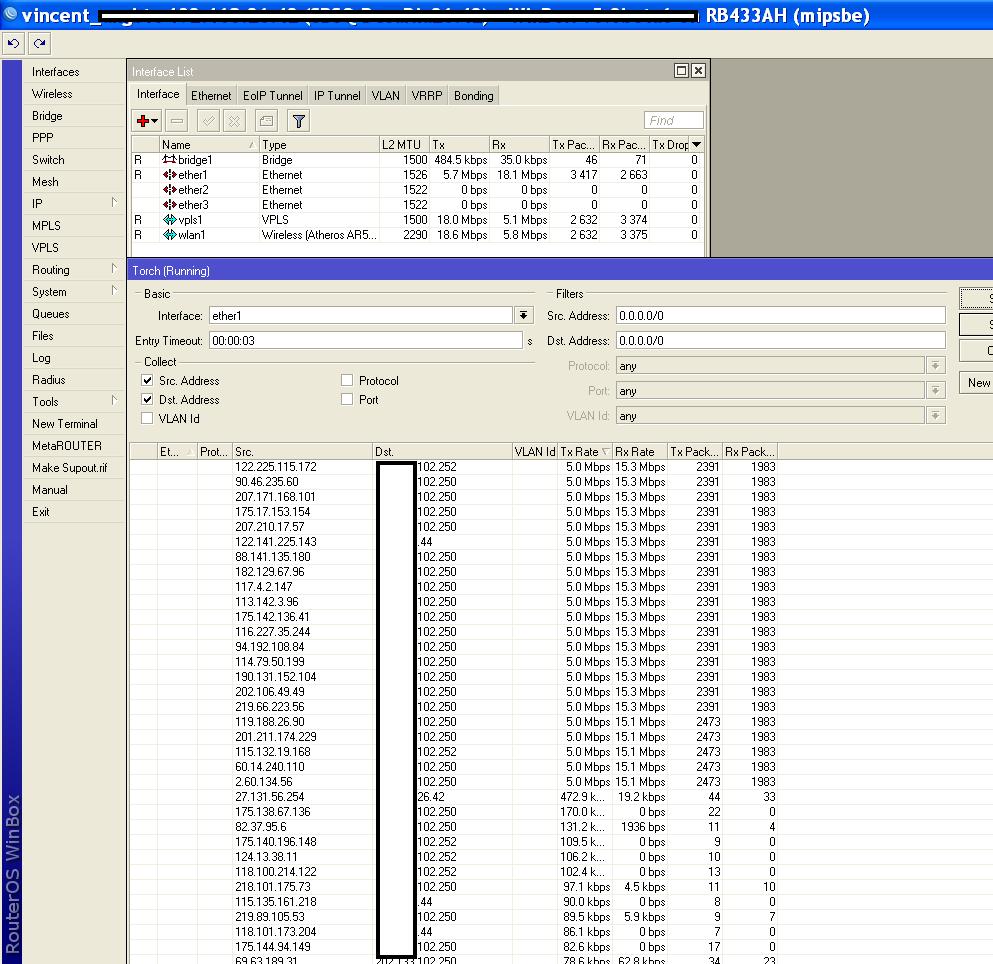Click the Redo arrow icon
This screenshot has height=964, width=993.
39,44
